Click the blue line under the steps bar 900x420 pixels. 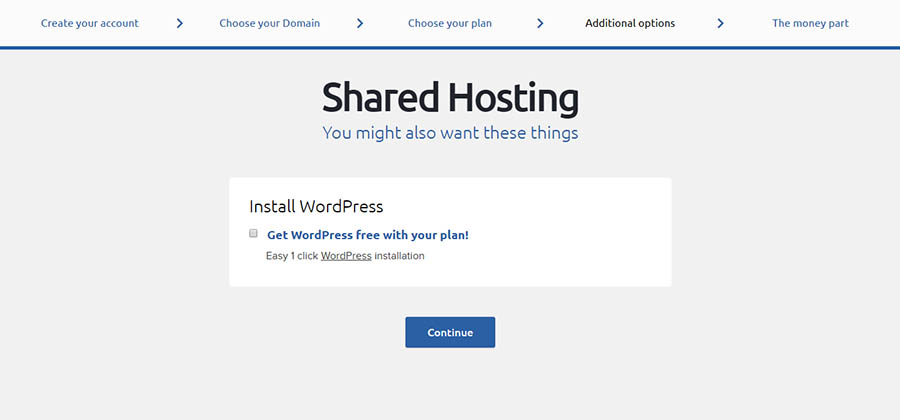pos(450,47)
